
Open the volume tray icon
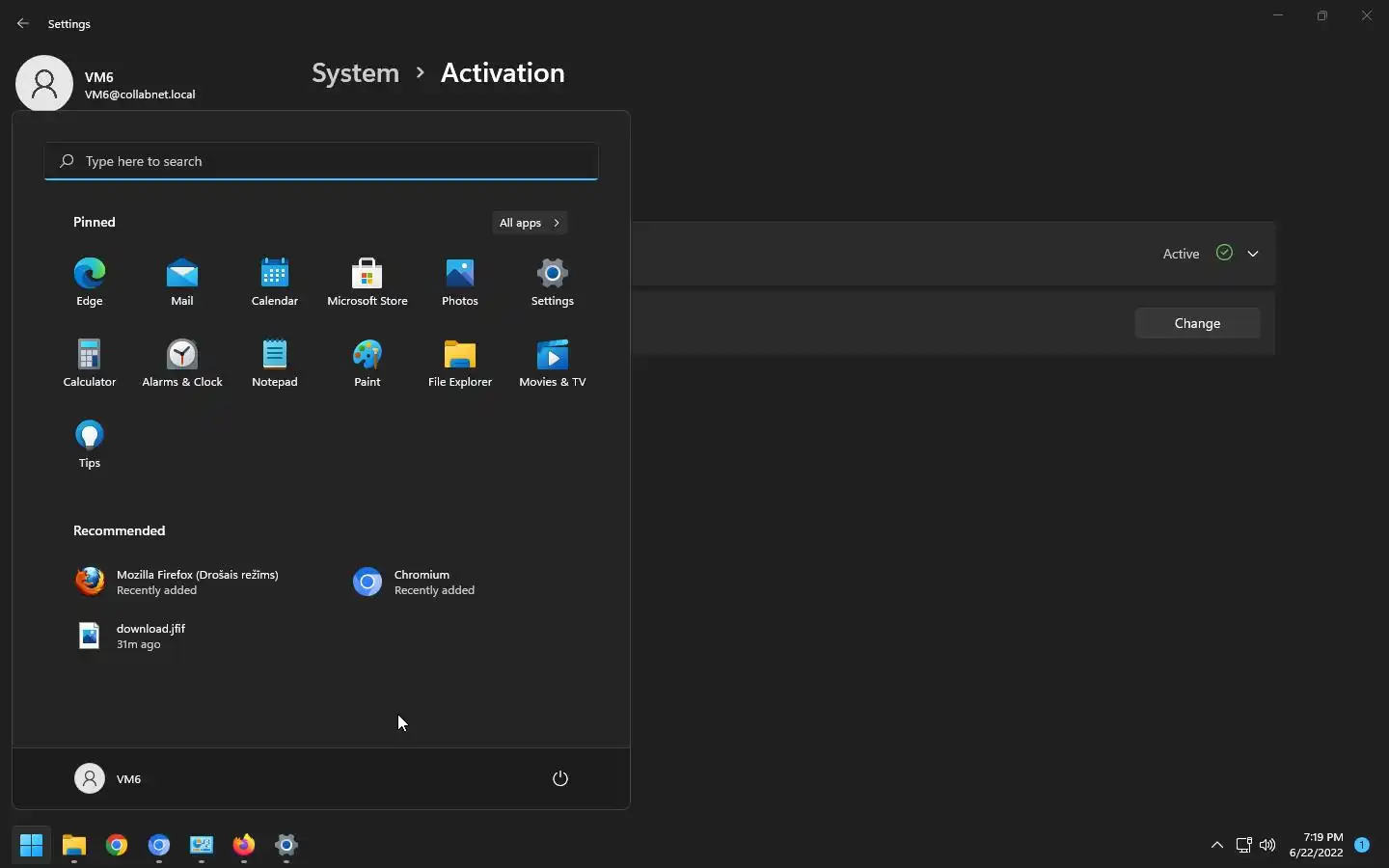[1267, 845]
